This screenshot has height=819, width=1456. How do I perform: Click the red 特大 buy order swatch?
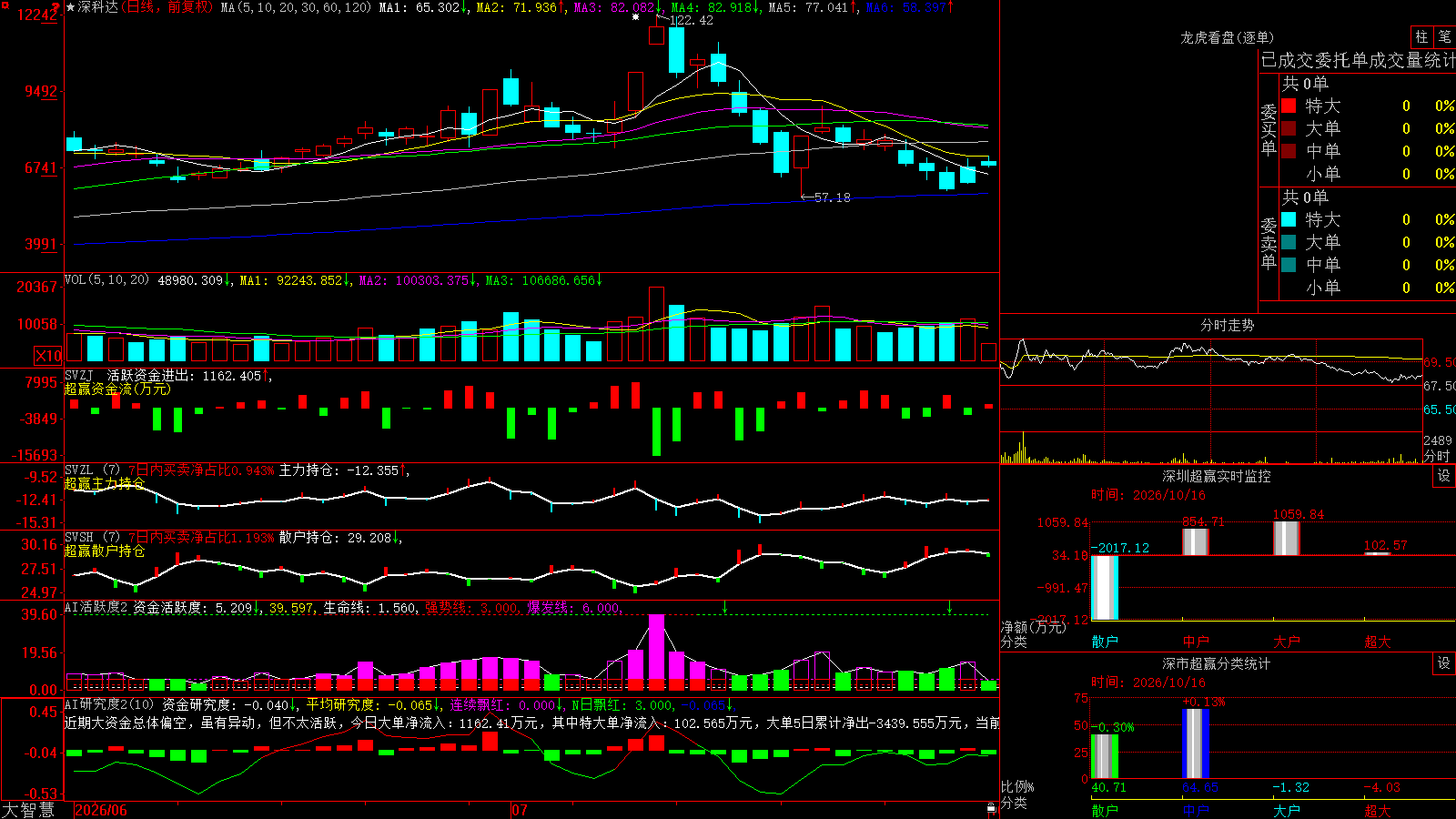click(x=1289, y=106)
